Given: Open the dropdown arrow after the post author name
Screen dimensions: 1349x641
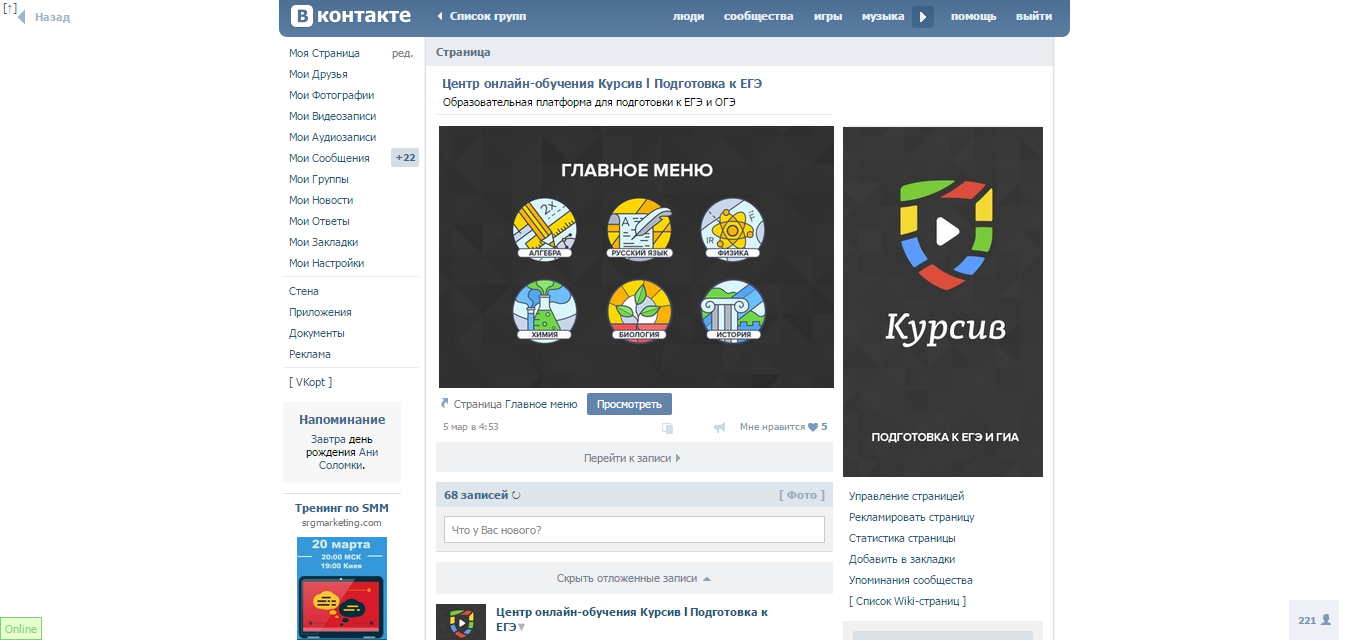Looking at the screenshot, I should pyautogui.click(x=521, y=627).
